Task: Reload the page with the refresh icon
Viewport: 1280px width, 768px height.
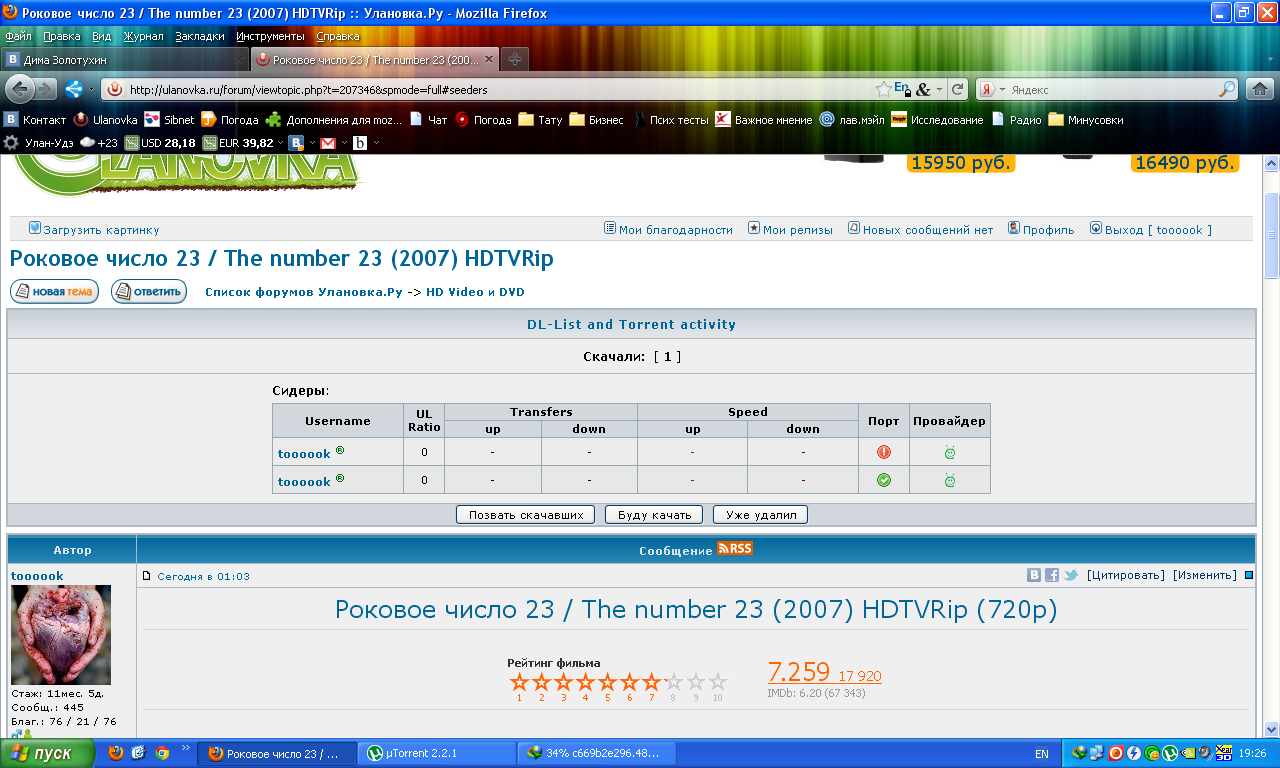Action: (957, 89)
